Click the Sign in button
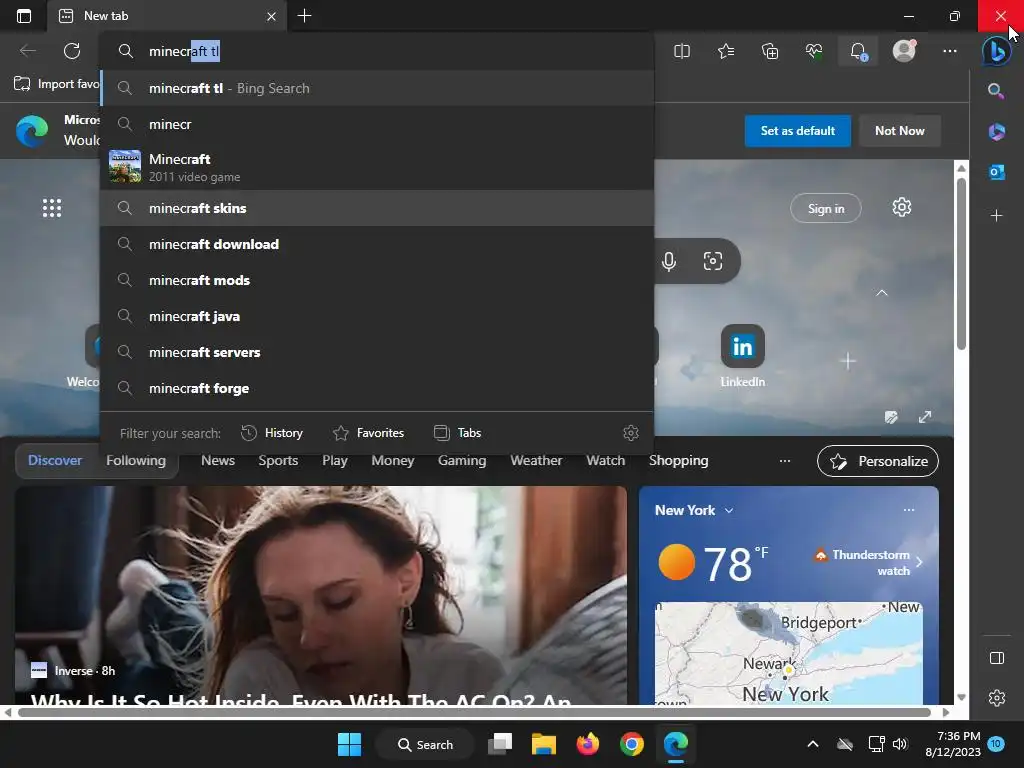Viewport: 1024px width, 768px height. 825,208
